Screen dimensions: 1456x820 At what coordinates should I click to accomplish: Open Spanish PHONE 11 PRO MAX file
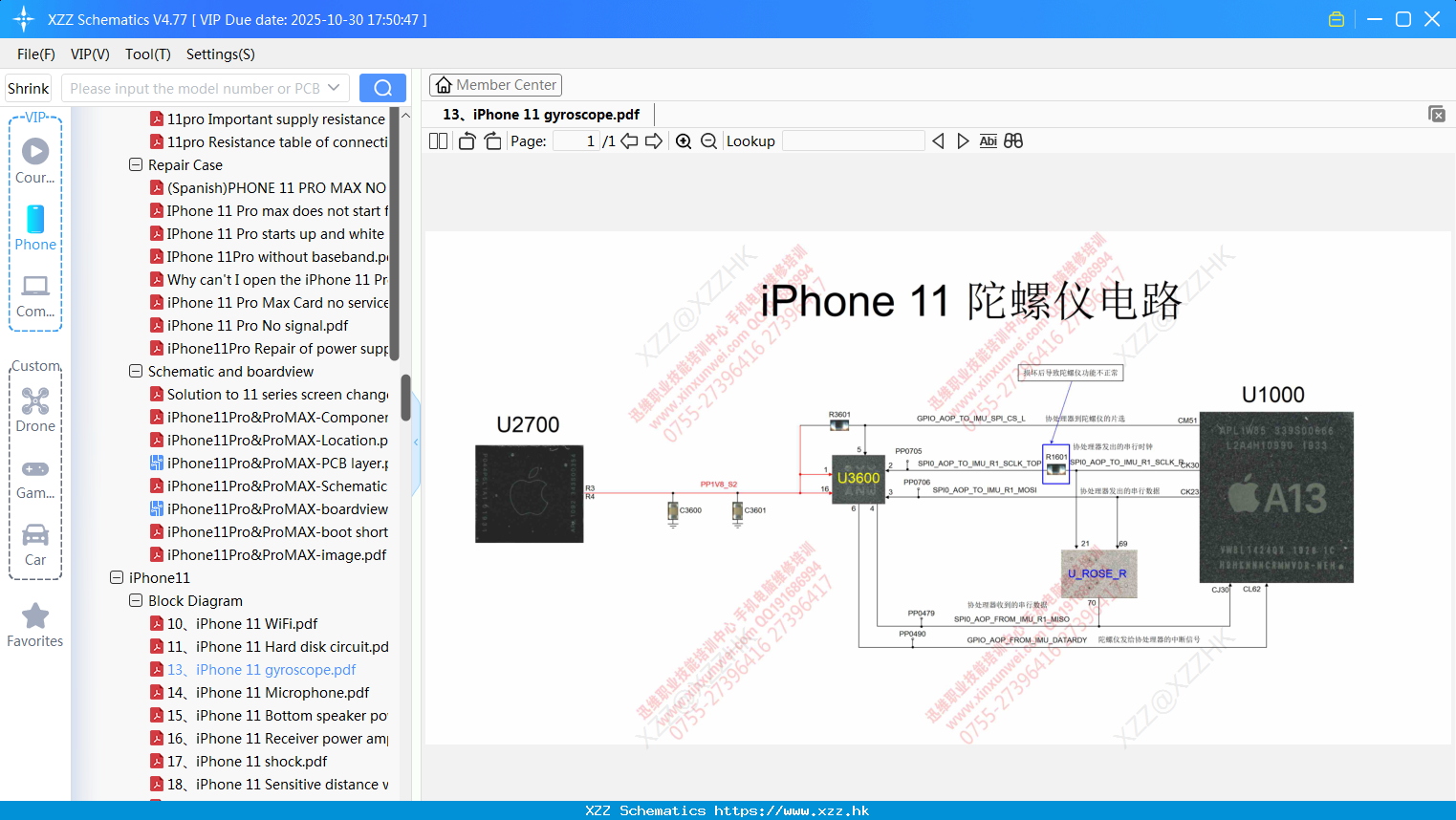[x=268, y=187]
